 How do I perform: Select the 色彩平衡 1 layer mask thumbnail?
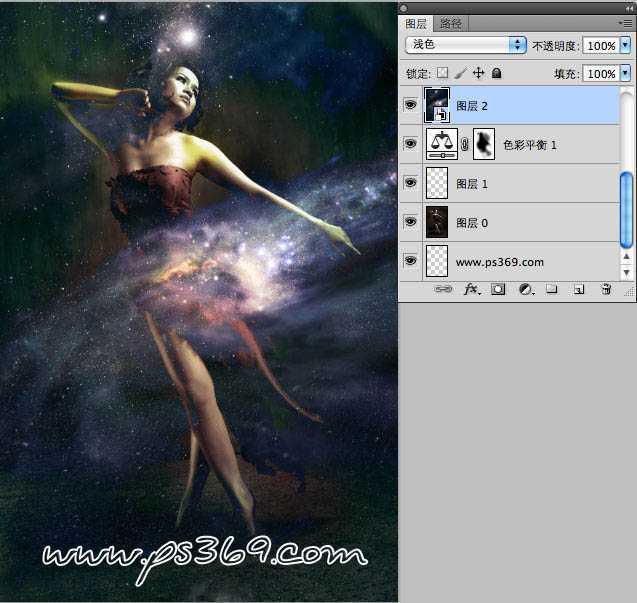pos(484,144)
